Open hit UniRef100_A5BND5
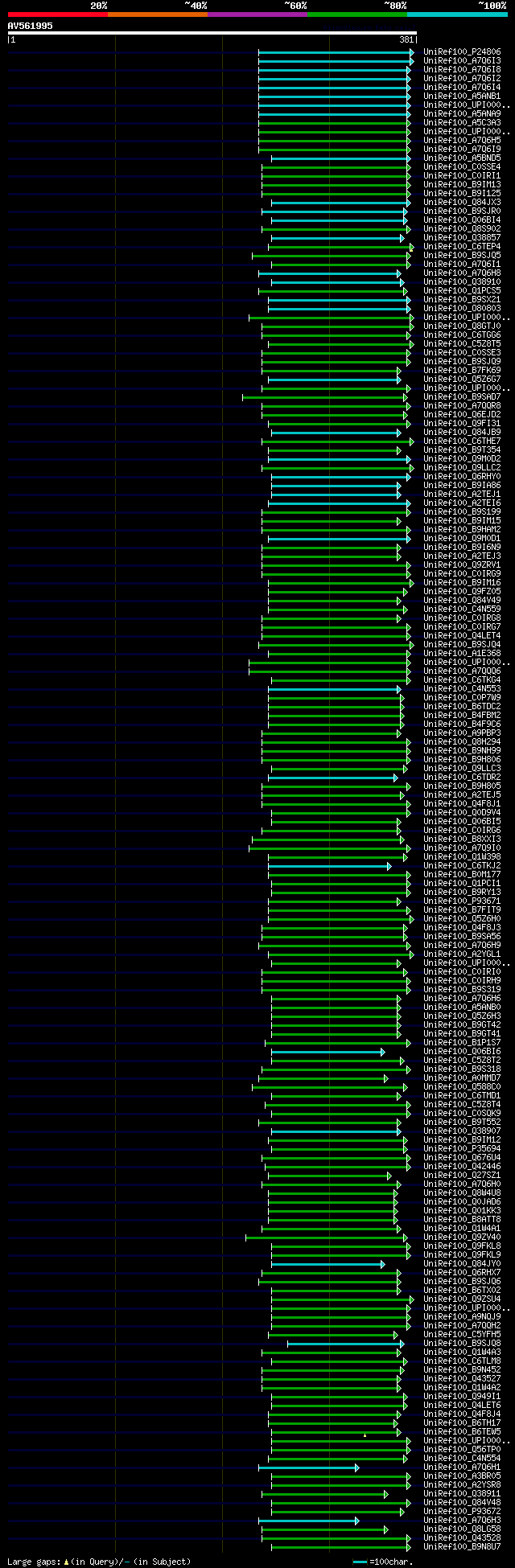 click(462, 158)
